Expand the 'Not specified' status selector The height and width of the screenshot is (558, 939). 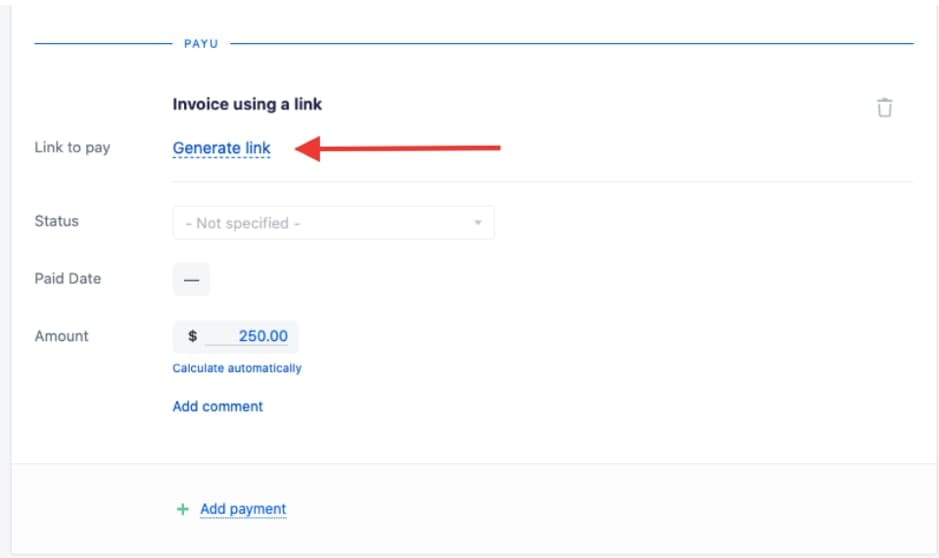tap(334, 223)
